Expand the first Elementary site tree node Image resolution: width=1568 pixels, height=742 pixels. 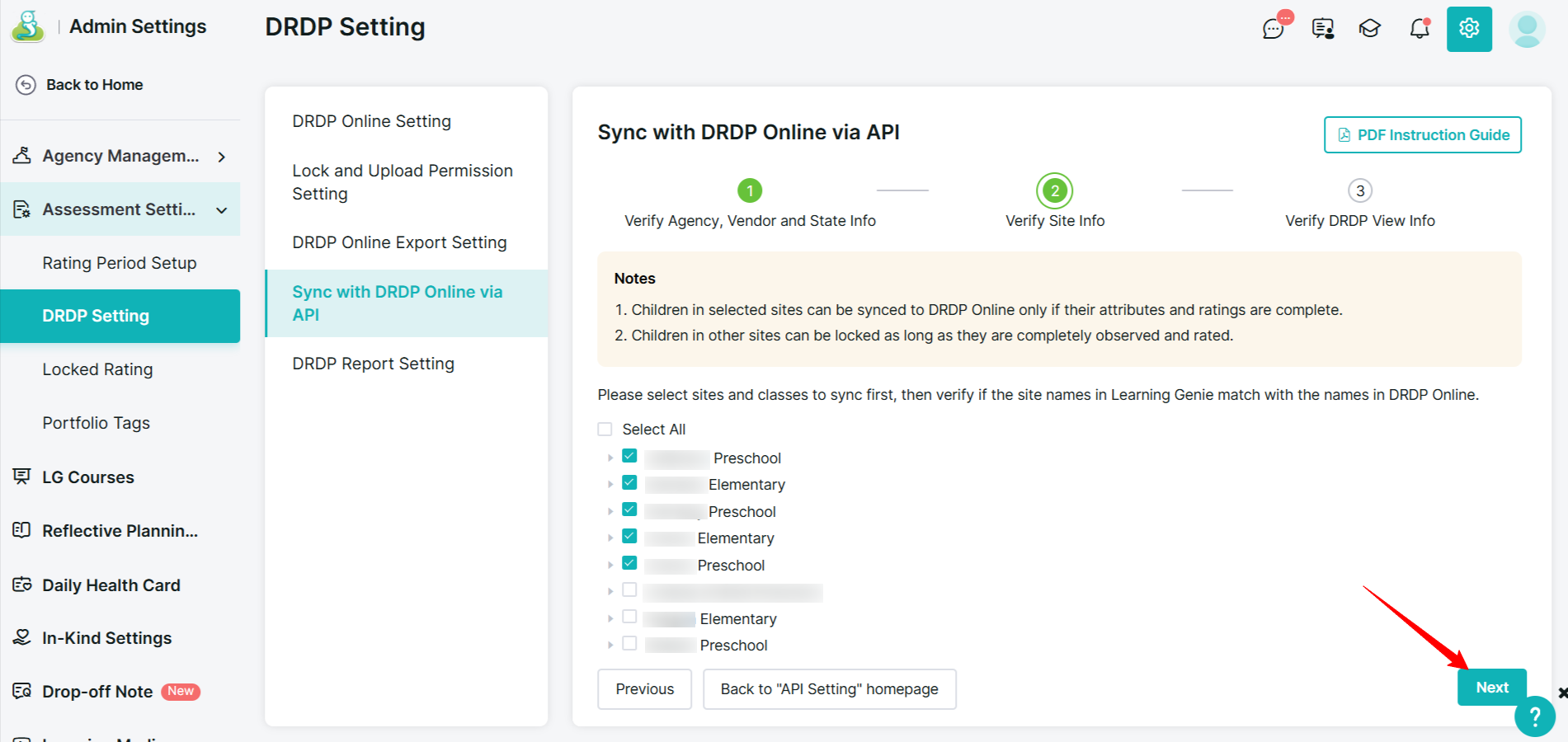pos(610,485)
